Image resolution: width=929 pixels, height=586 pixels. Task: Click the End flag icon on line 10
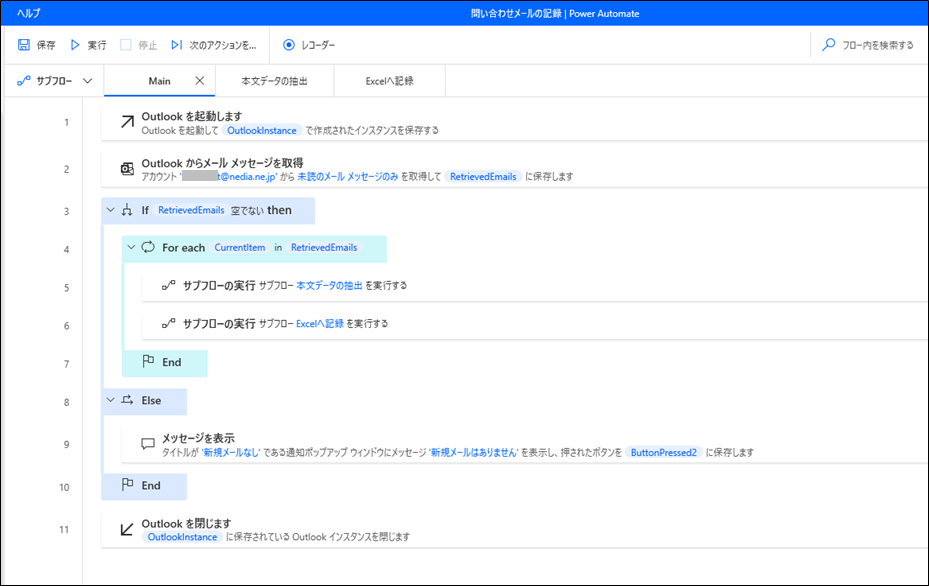(x=127, y=485)
